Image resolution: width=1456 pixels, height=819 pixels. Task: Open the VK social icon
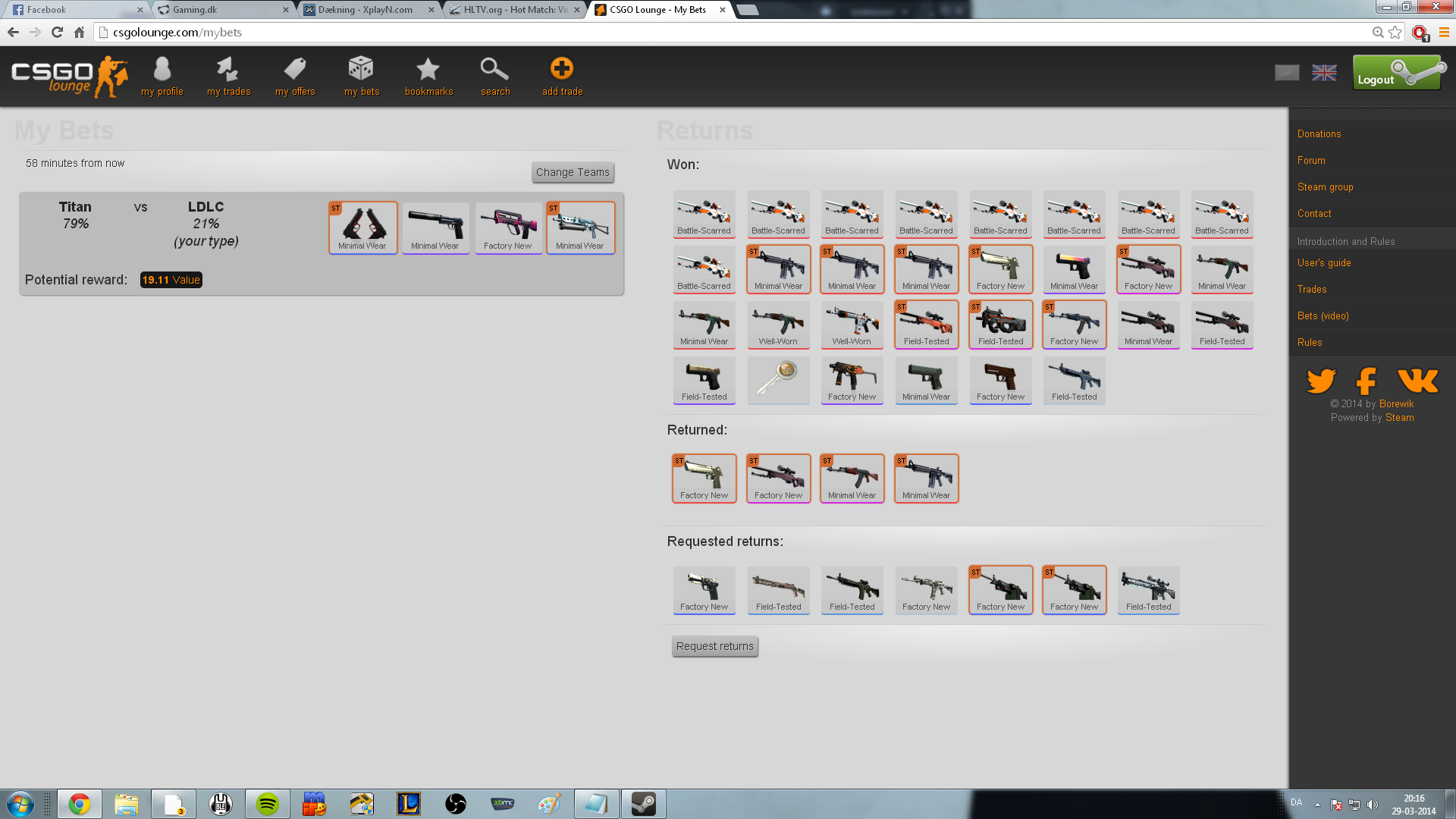coord(1417,380)
